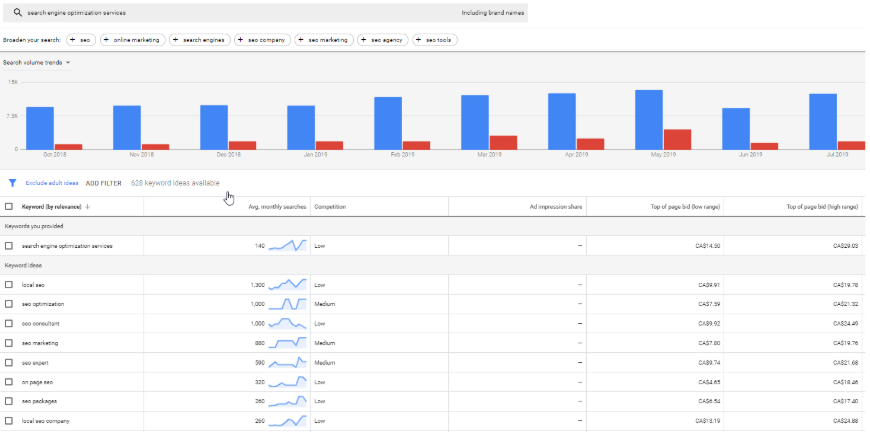This screenshot has width=870, height=434.
Task: Click the 'seo marketing' keyword cell
Action: [40, 343]
